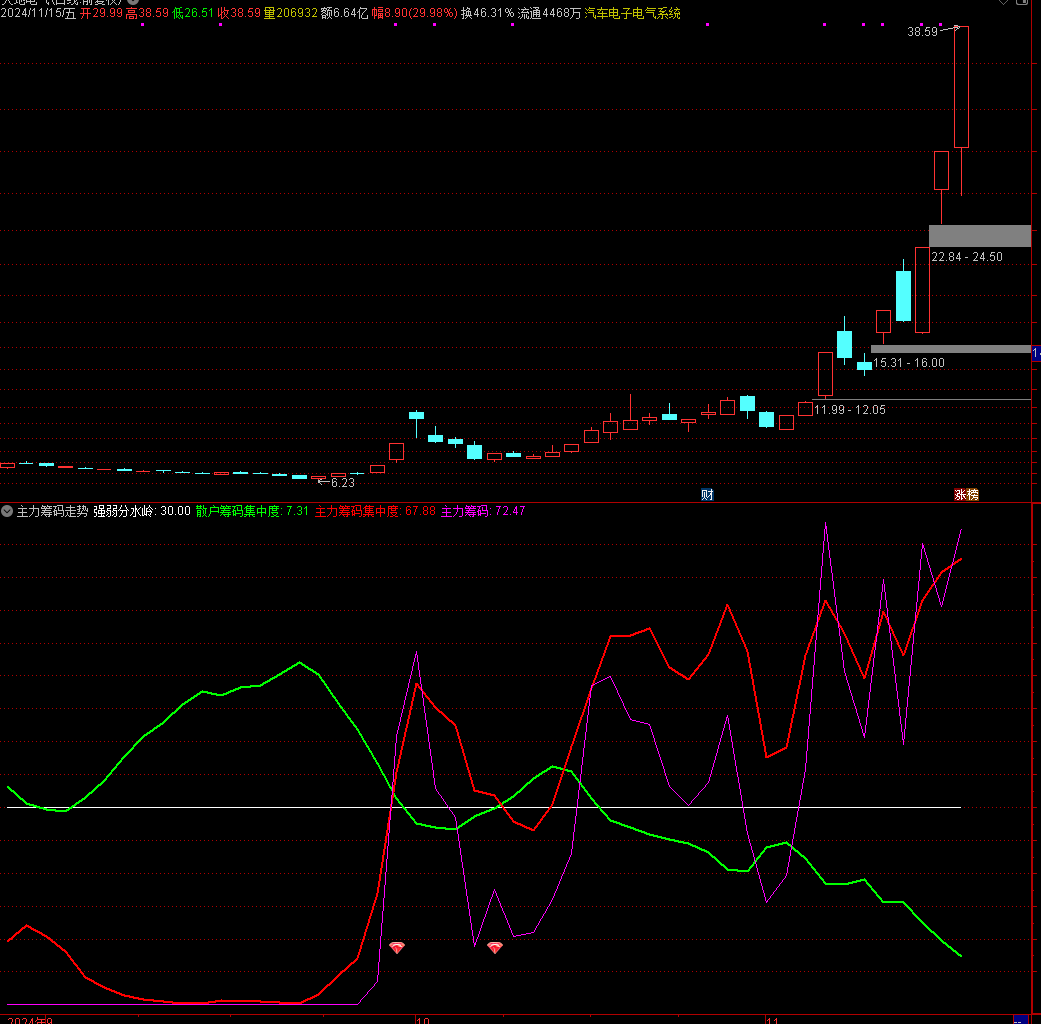Click the 额6.64亿 turnover amount text
The image size is (1041, 1024).
344,13
